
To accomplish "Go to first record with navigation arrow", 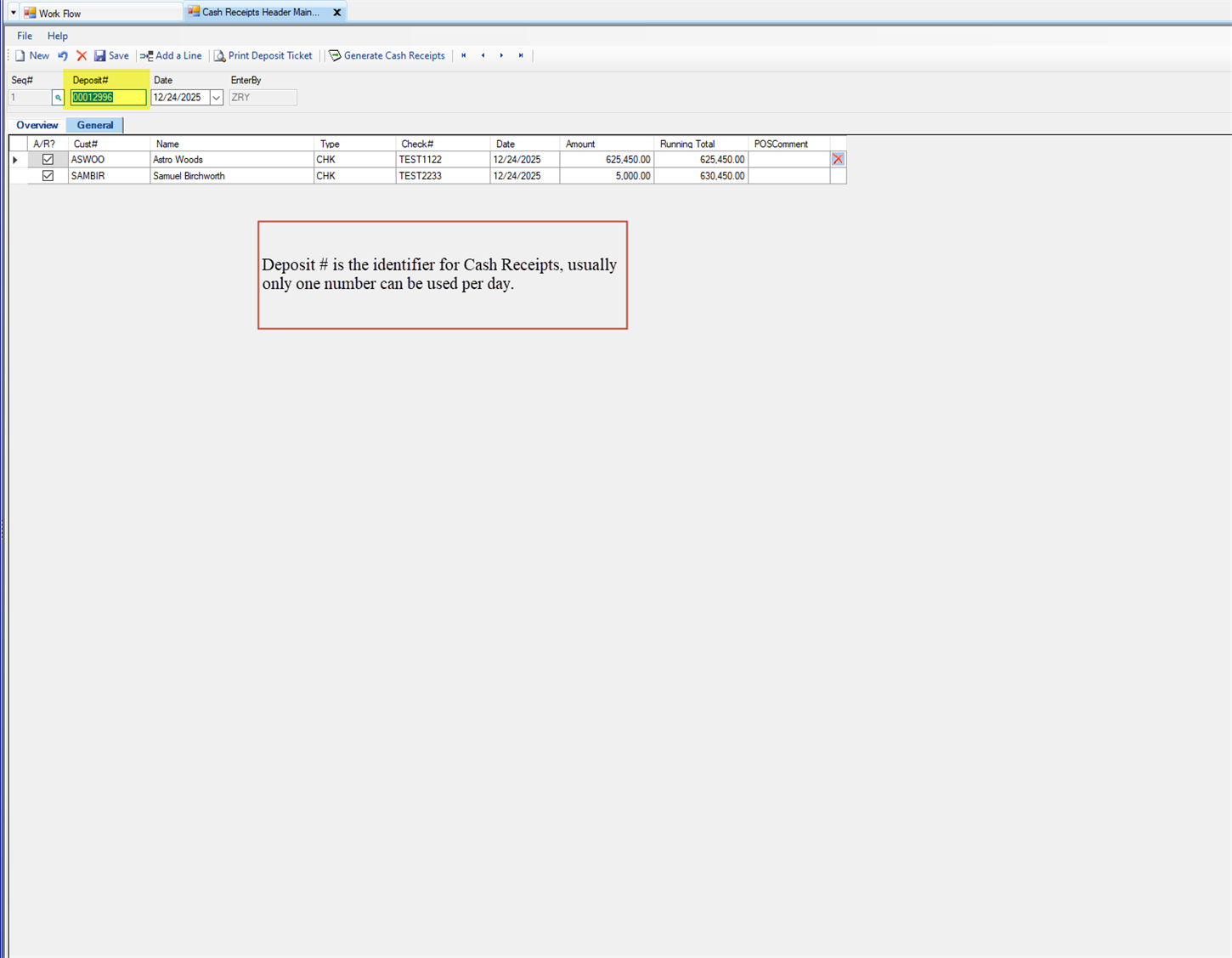I will (464, 55).
